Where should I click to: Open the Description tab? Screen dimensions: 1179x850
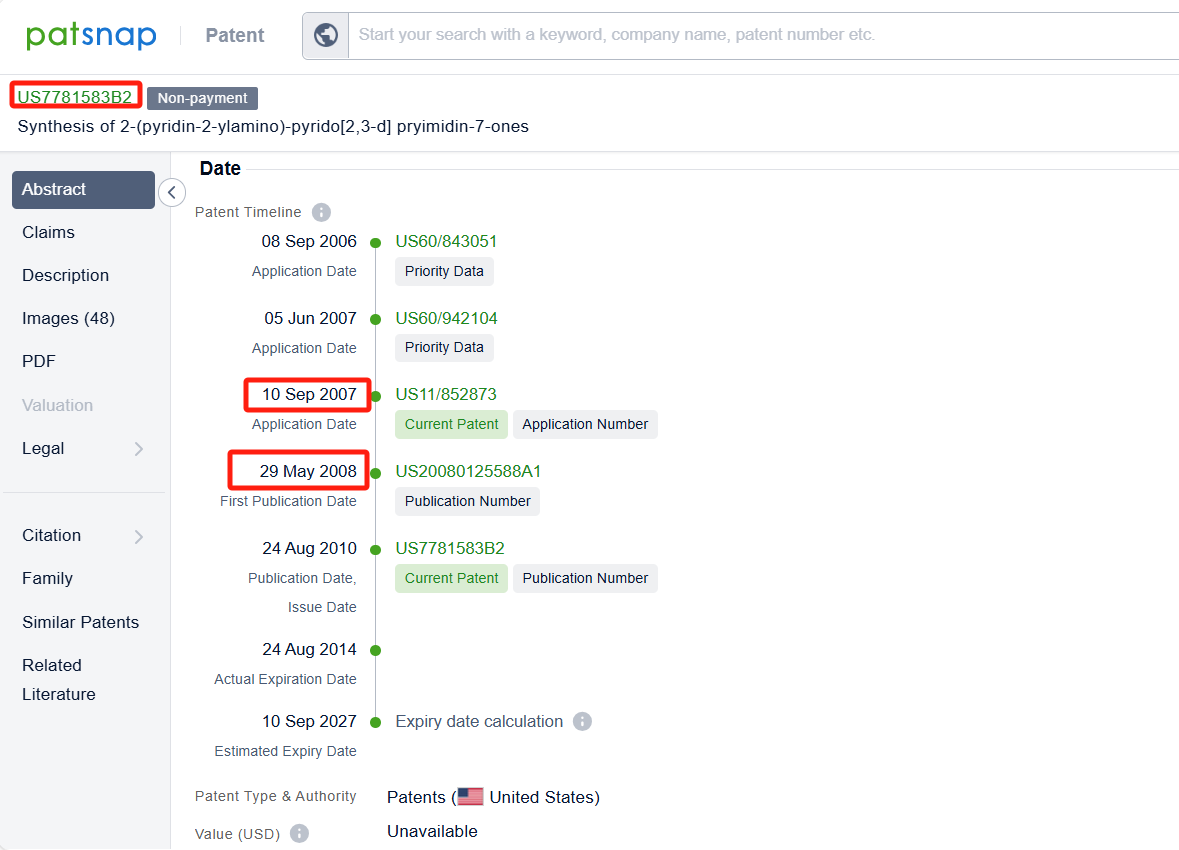[x=66, y=275]
